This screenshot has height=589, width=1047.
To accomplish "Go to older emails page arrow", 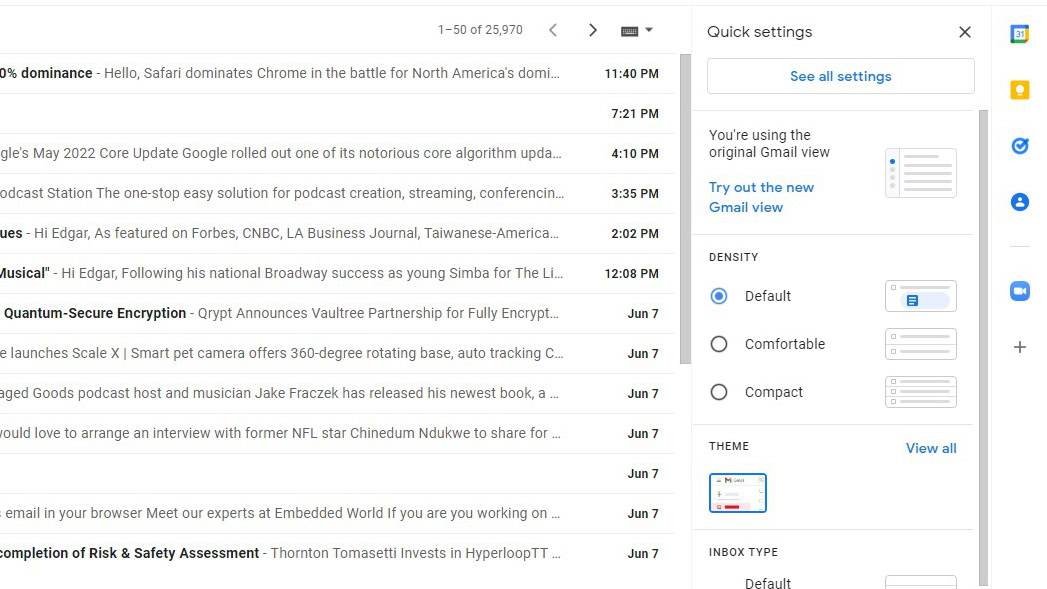I will tap(593, 30).
